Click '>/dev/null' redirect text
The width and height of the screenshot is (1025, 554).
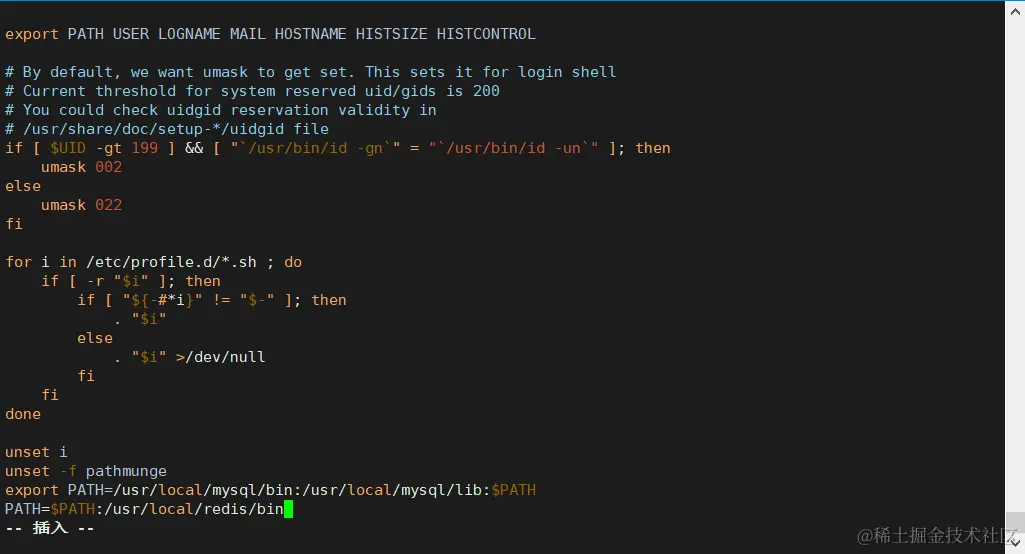(220, 357)
